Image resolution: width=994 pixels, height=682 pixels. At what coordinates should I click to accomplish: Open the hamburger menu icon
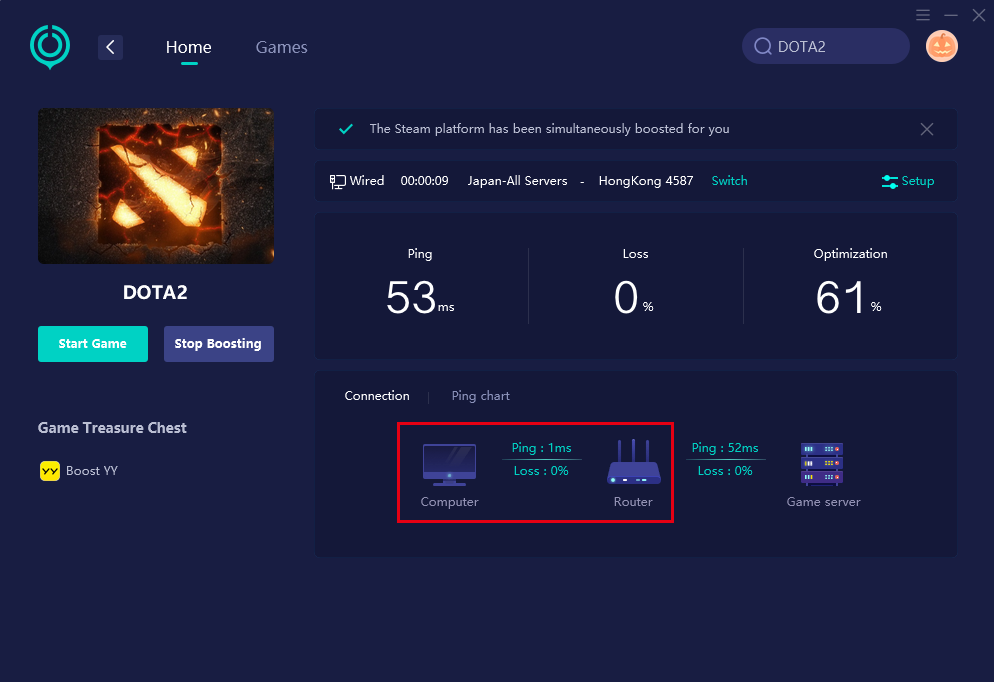(x=923, y=15)
